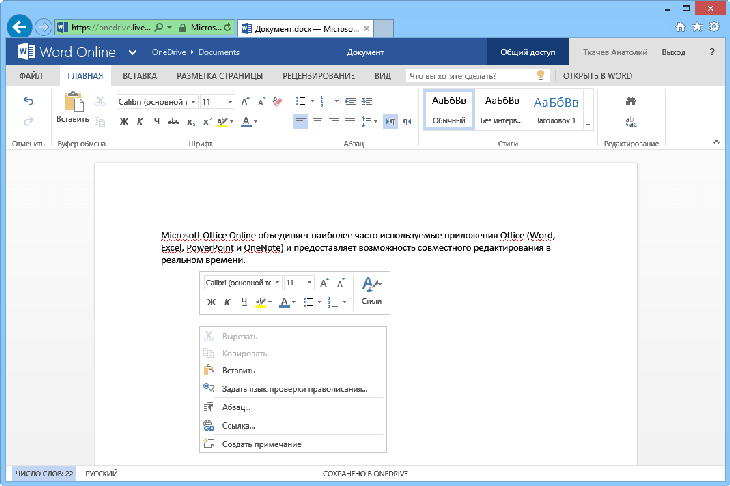The width and height of the screenshot is (730, 486).
Task: Click the Вставить paste clipboard icon in ribbon
Action: 74,101
